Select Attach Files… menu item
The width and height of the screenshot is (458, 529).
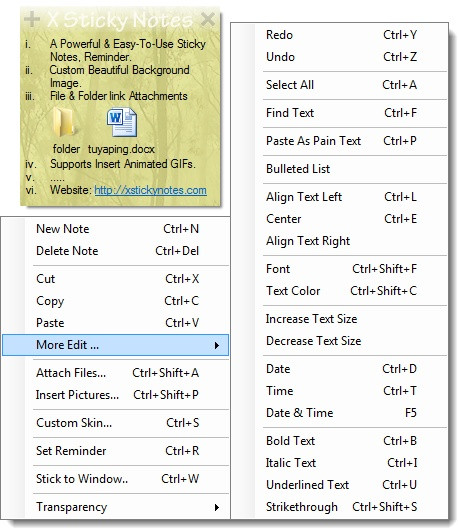116,373
